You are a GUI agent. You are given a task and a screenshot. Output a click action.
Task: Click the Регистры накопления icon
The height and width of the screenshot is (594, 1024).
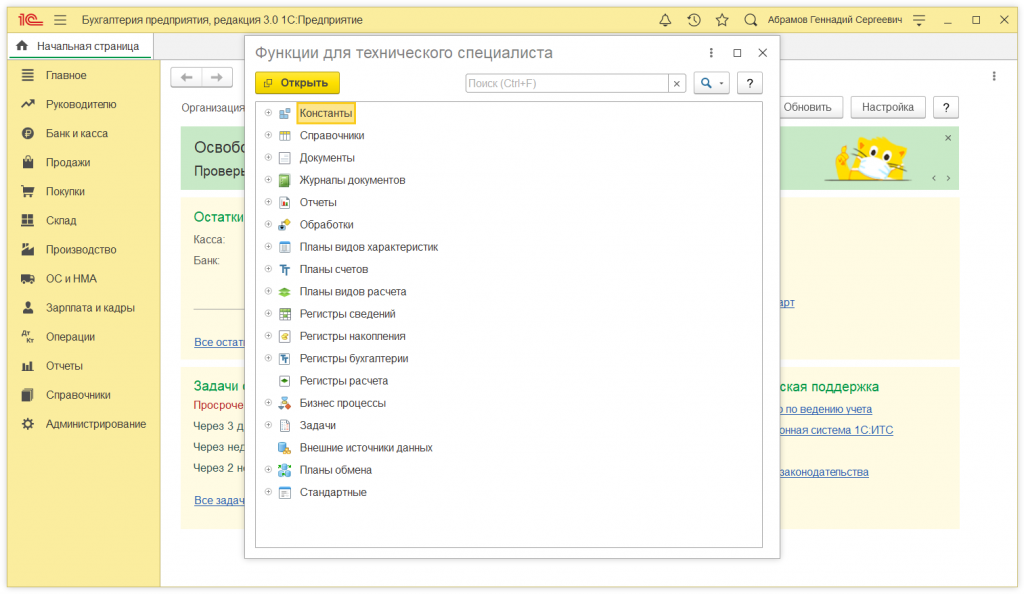tap(284, 337)
